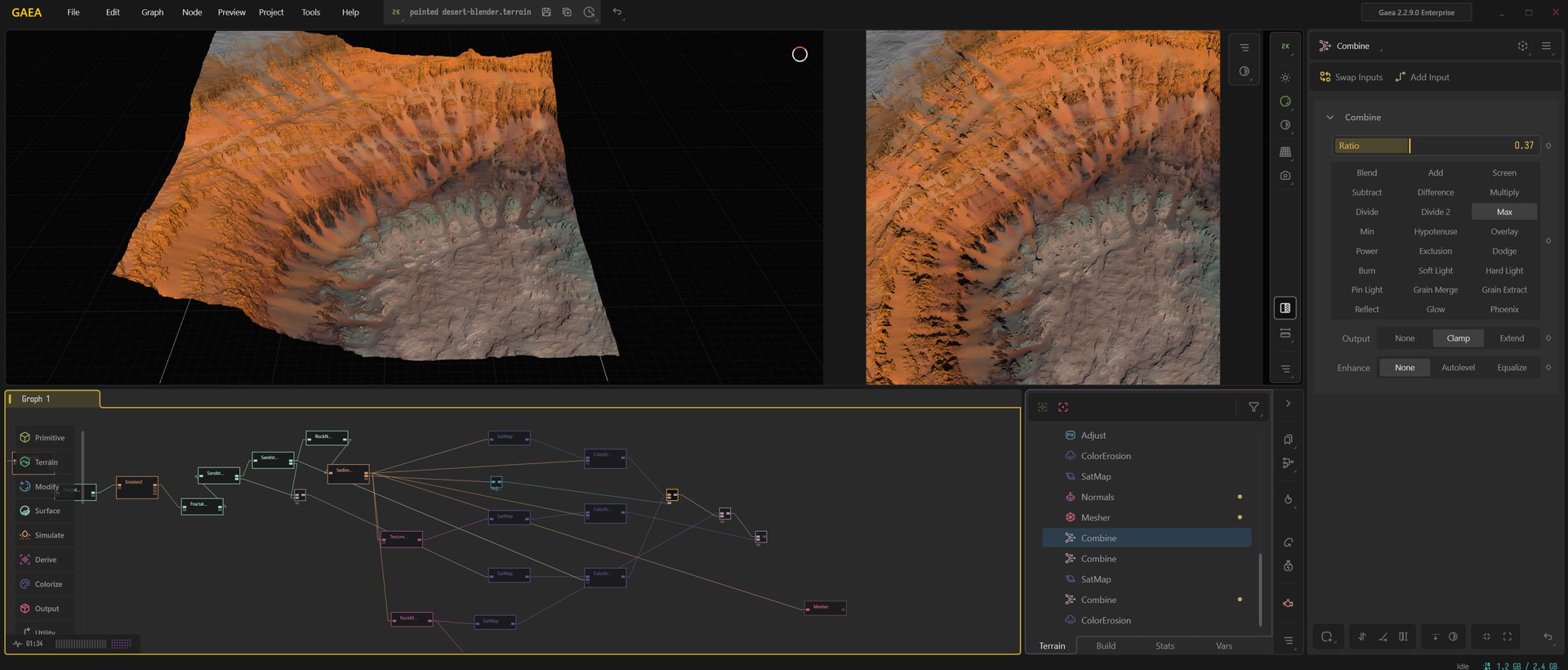The image size is (1568, 670).
Task: Click the Add Input button
Action: click(x=1422, y=77)
